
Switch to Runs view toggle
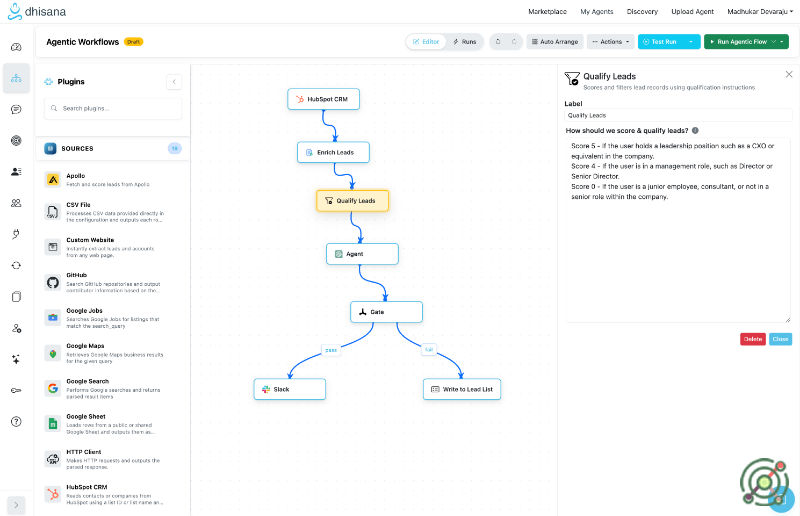tap(464, 42)
